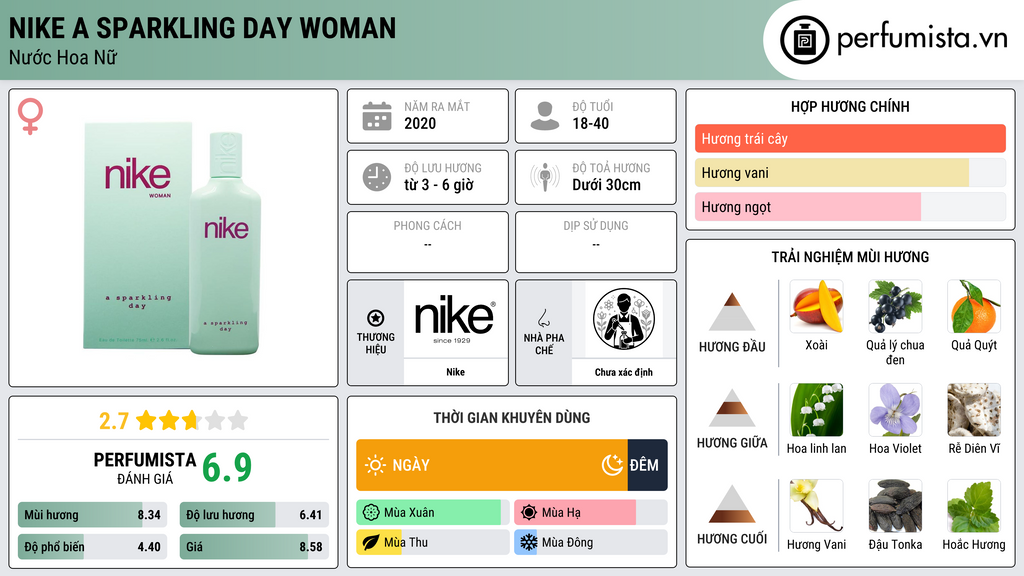Click the Rễ Diên Vĩ note image

point(974,409)
